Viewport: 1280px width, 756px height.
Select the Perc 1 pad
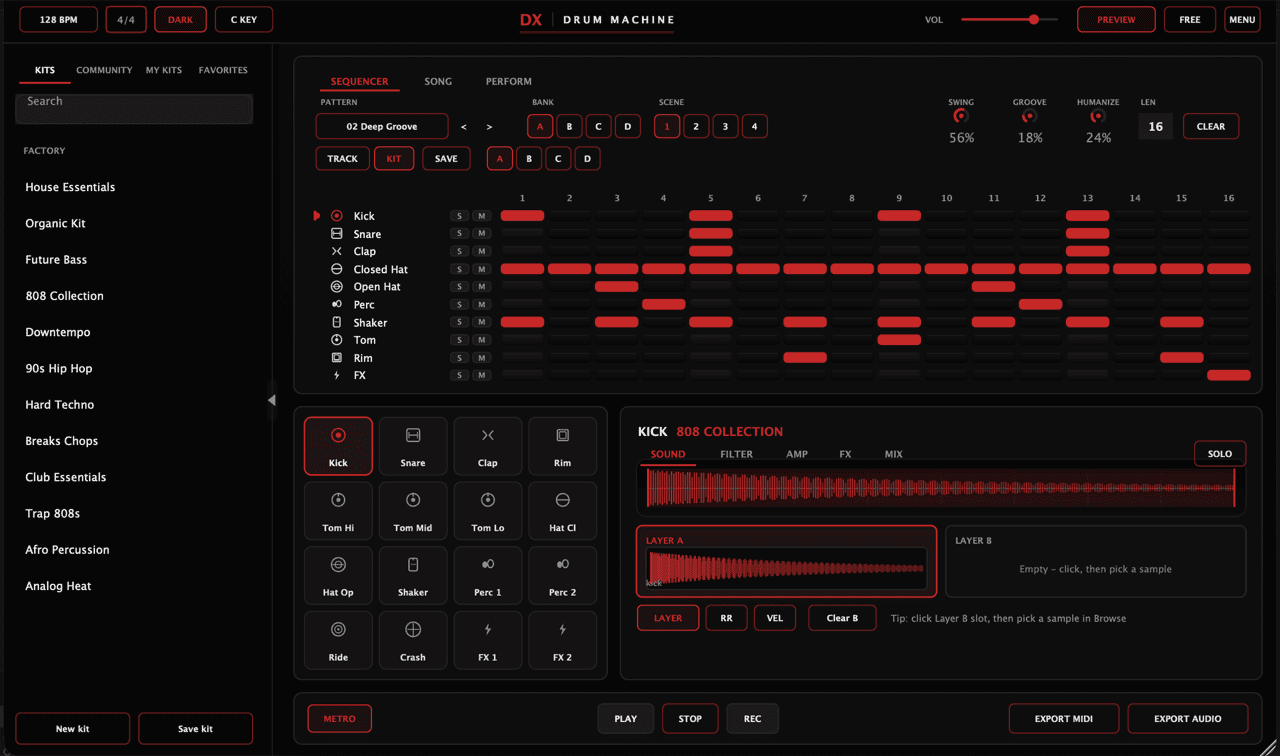coord(488,575)
